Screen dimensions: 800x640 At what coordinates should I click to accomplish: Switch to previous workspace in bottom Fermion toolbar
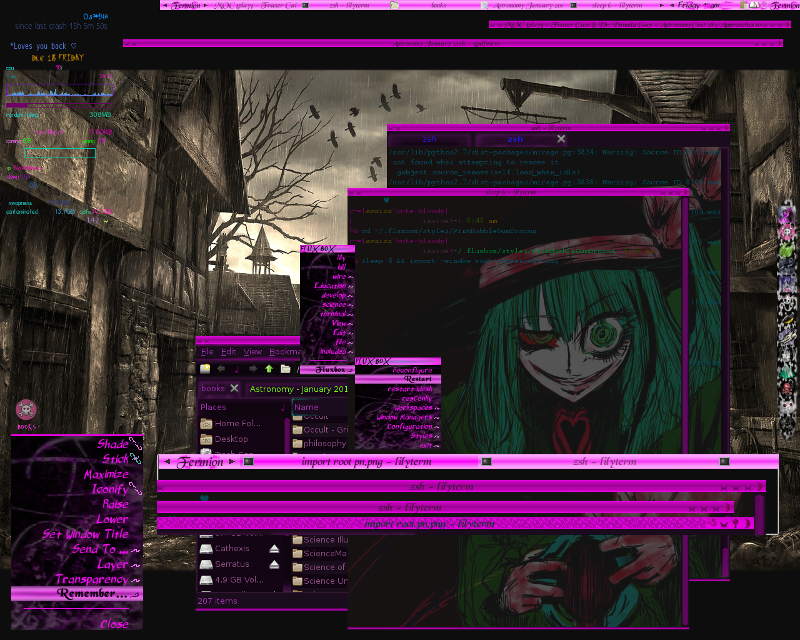point(167,462)
